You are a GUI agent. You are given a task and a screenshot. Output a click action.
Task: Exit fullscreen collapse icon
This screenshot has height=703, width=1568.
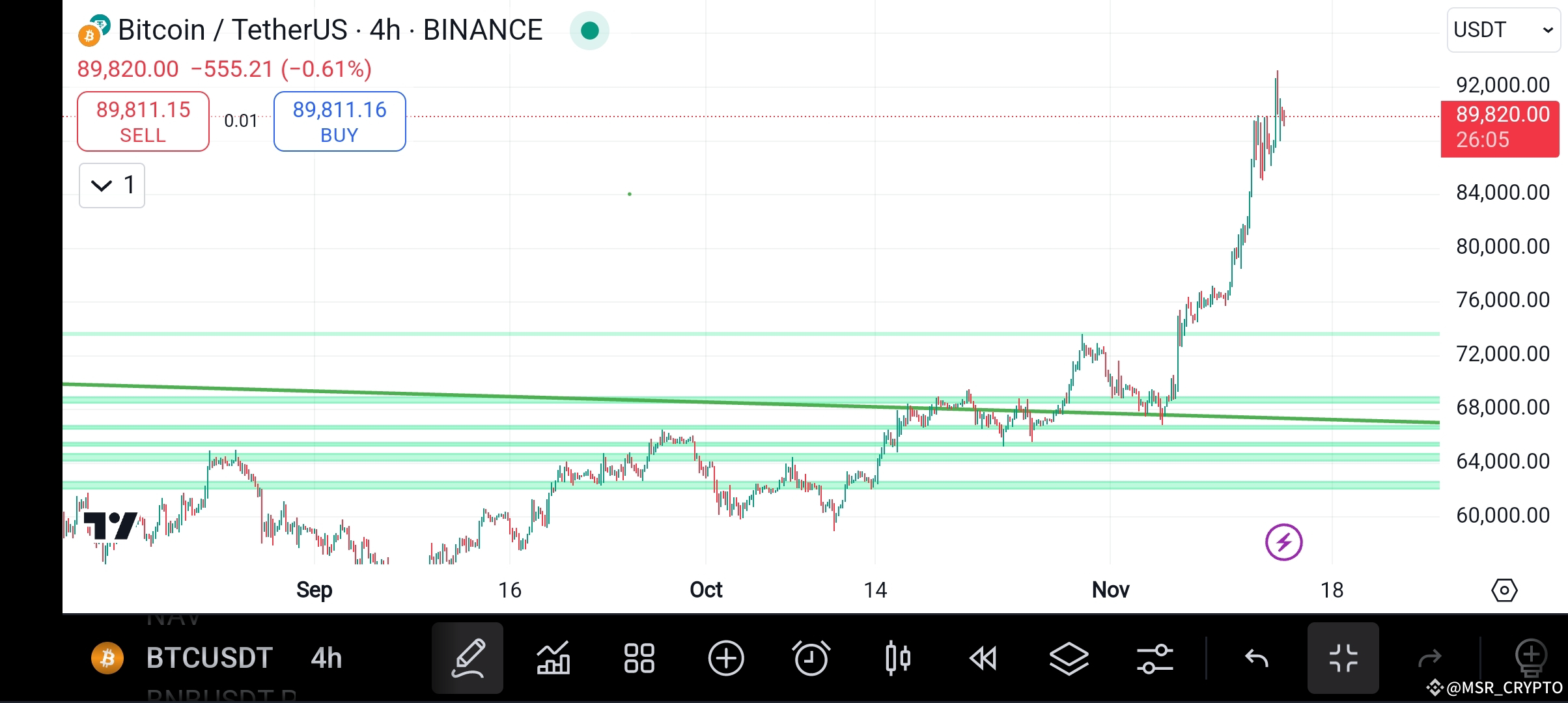pos(1343,657)
